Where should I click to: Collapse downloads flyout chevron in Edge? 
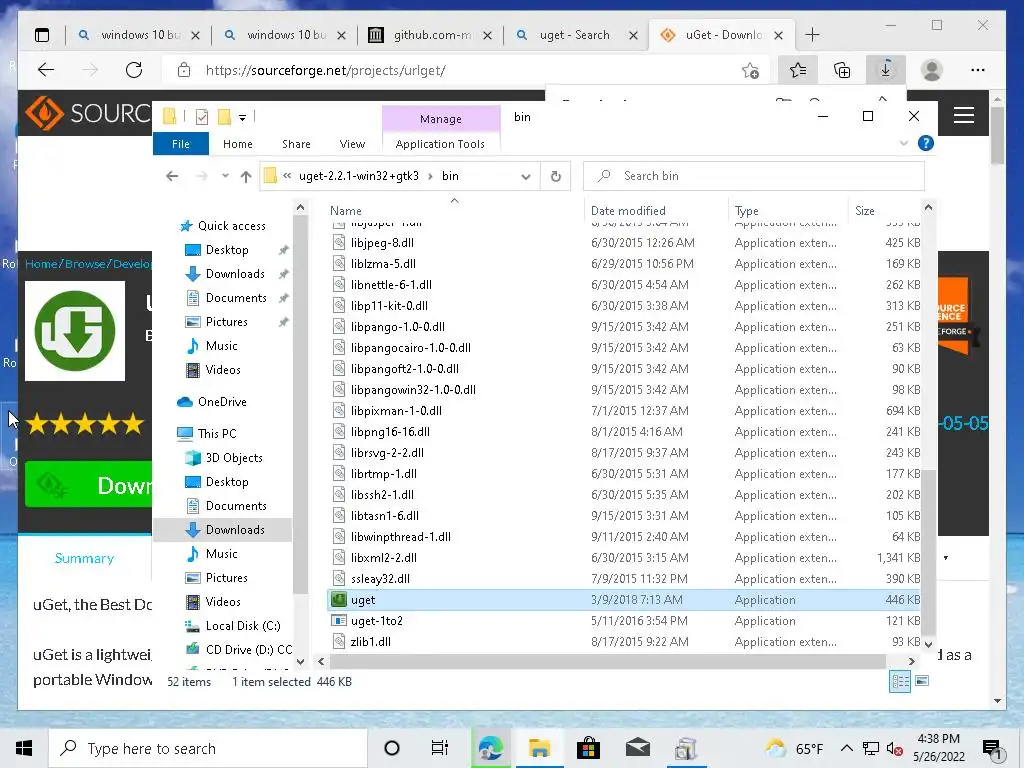point(882,99)
